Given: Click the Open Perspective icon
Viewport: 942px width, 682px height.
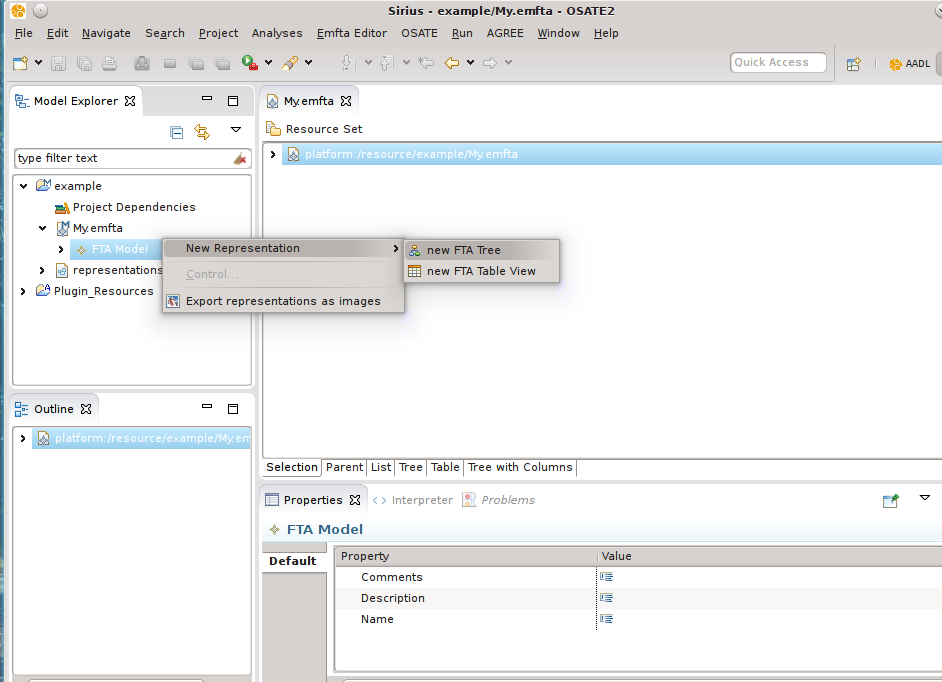Looking at the screenshot, I should 854,64.
